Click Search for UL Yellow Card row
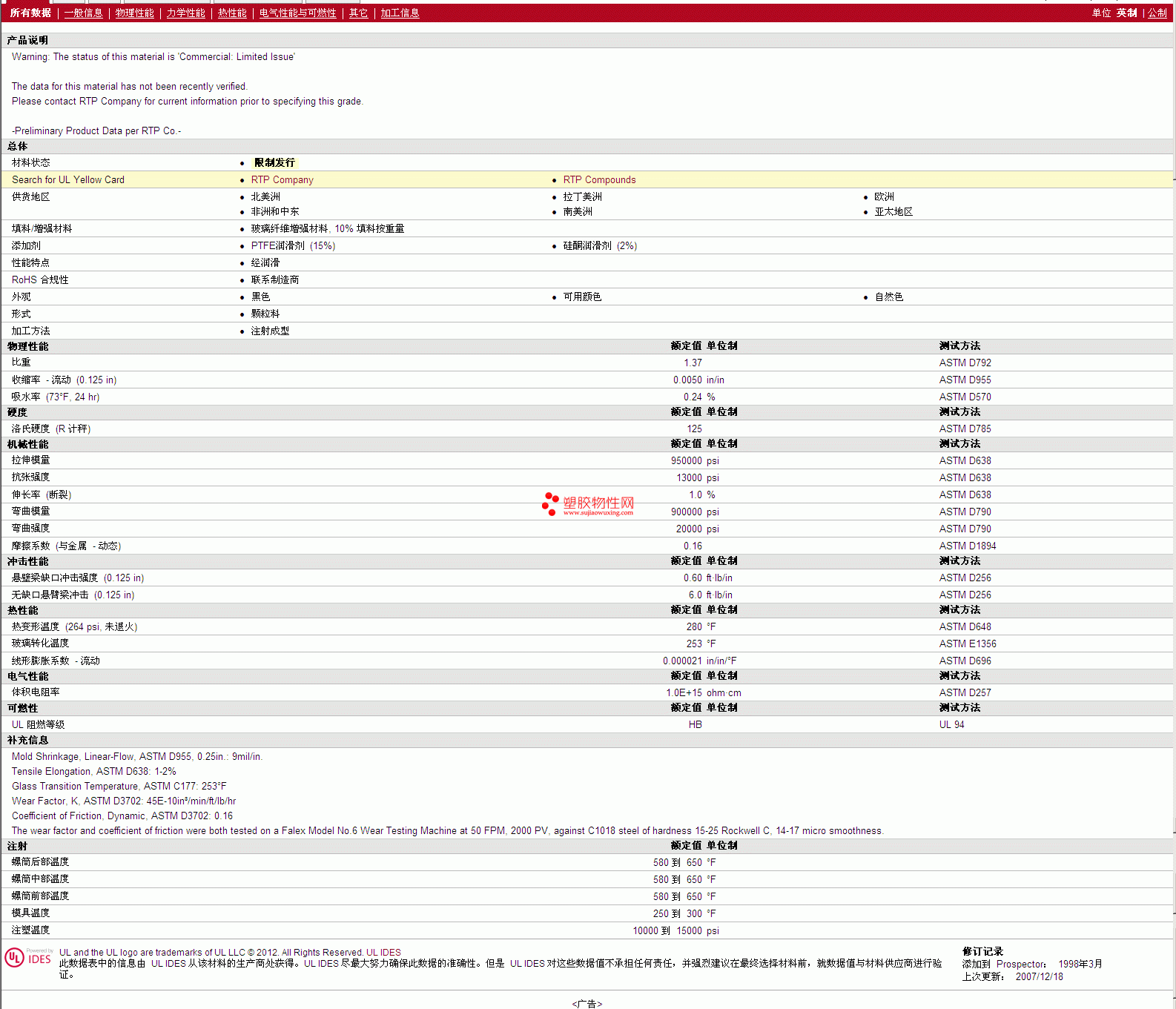The height and width of the screenshot is (1009, 1176). (68, 180)
